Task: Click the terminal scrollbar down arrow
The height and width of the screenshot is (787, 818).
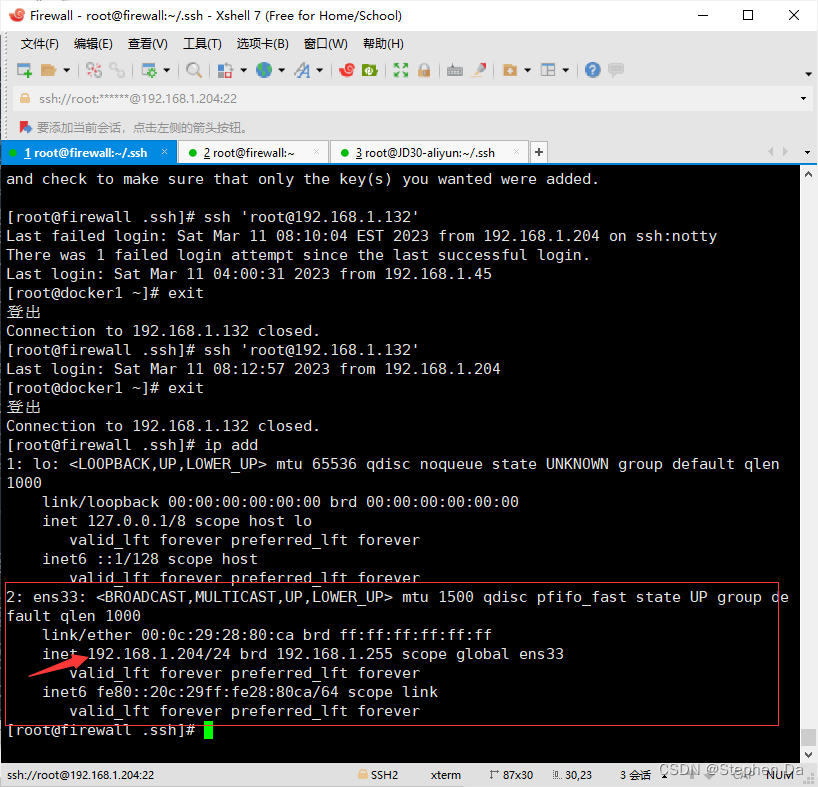Action: (x=808, y=754)
